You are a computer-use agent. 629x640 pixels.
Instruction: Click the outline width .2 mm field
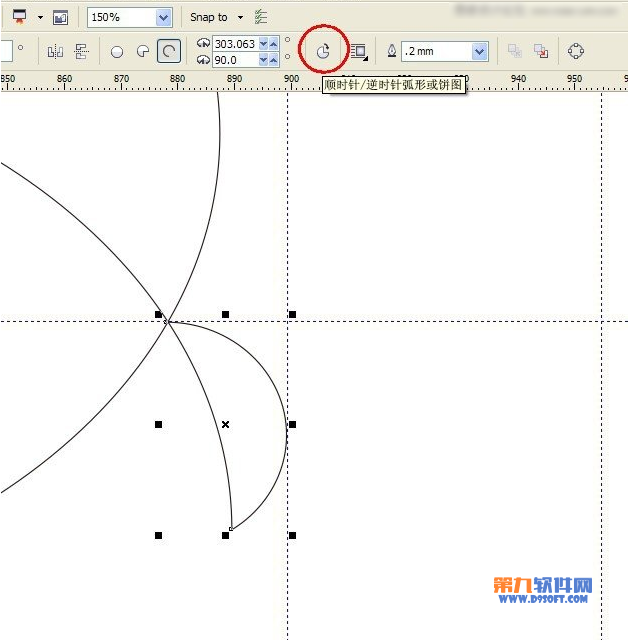pyautogui.click(x=436, y=51)
